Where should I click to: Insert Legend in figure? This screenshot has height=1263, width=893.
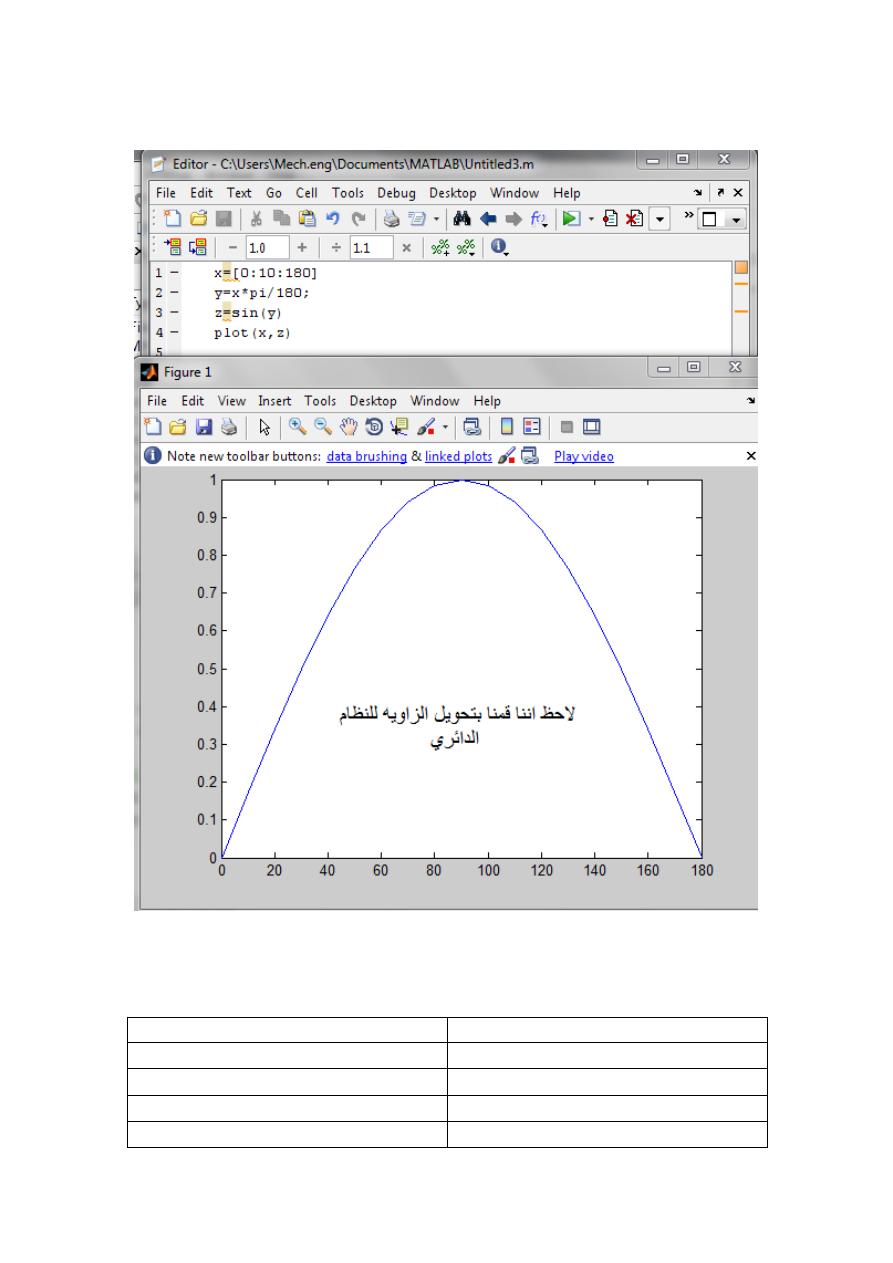(x=532, y=427)
